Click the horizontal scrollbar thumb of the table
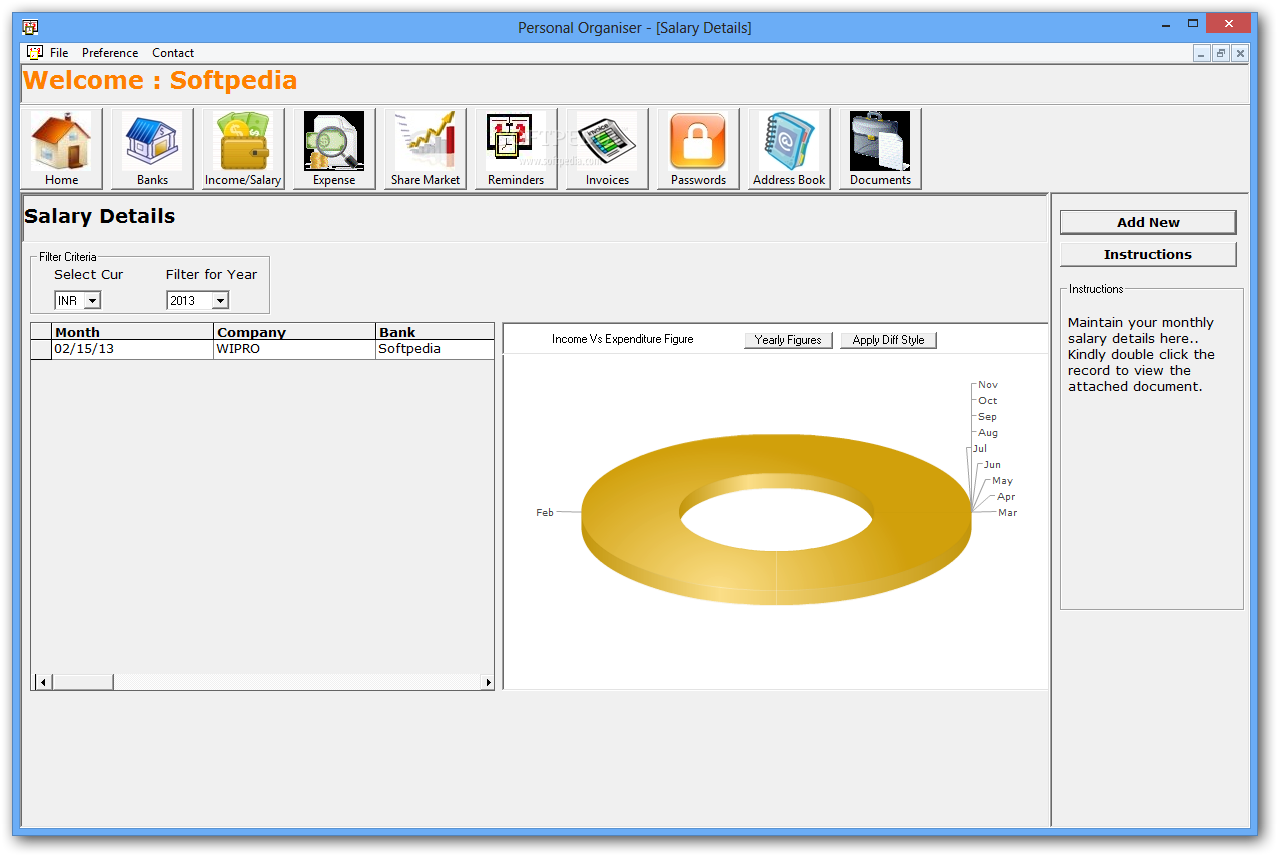 pos(82,682)
